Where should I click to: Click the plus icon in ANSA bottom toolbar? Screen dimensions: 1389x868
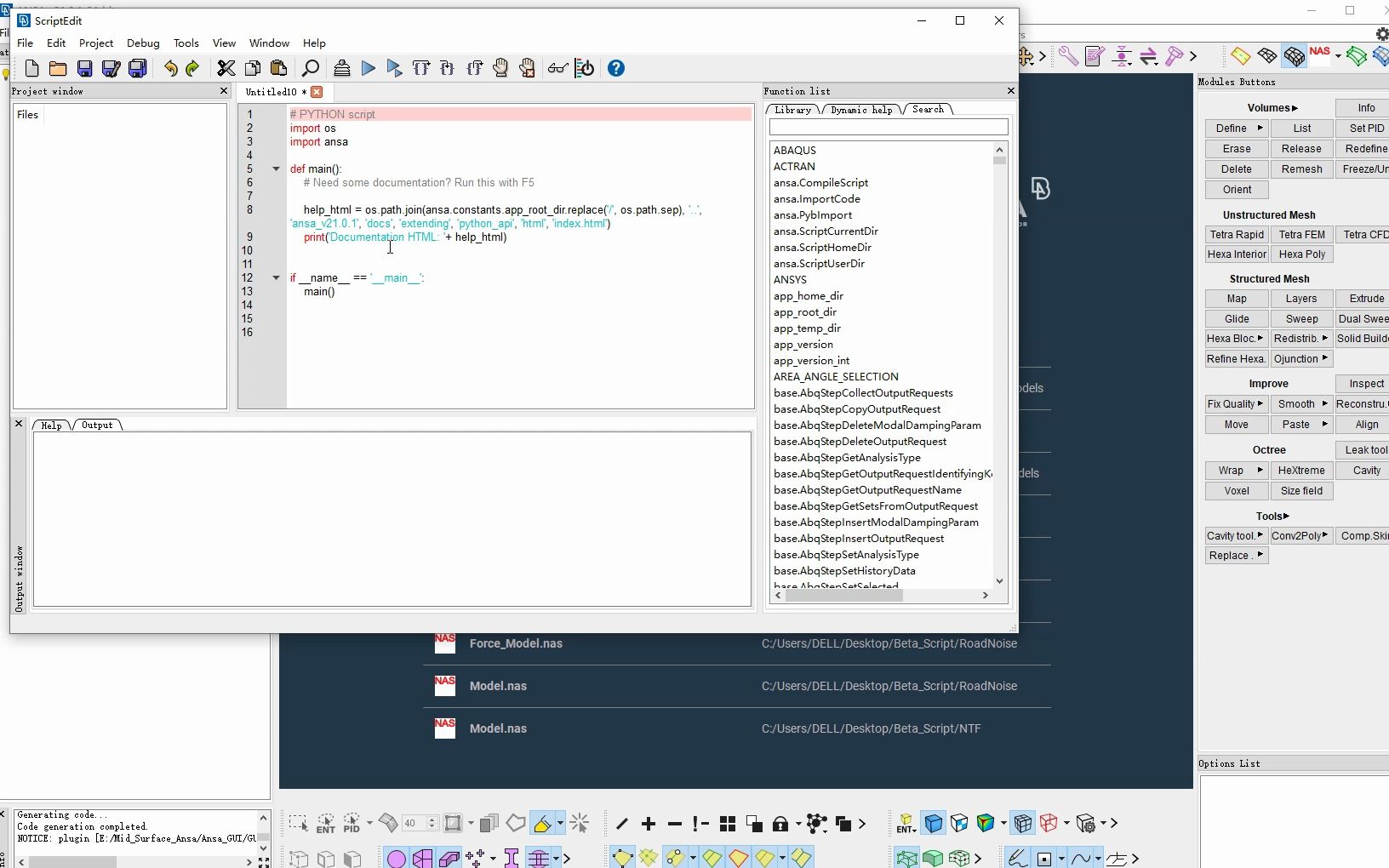tap(649, 823)
